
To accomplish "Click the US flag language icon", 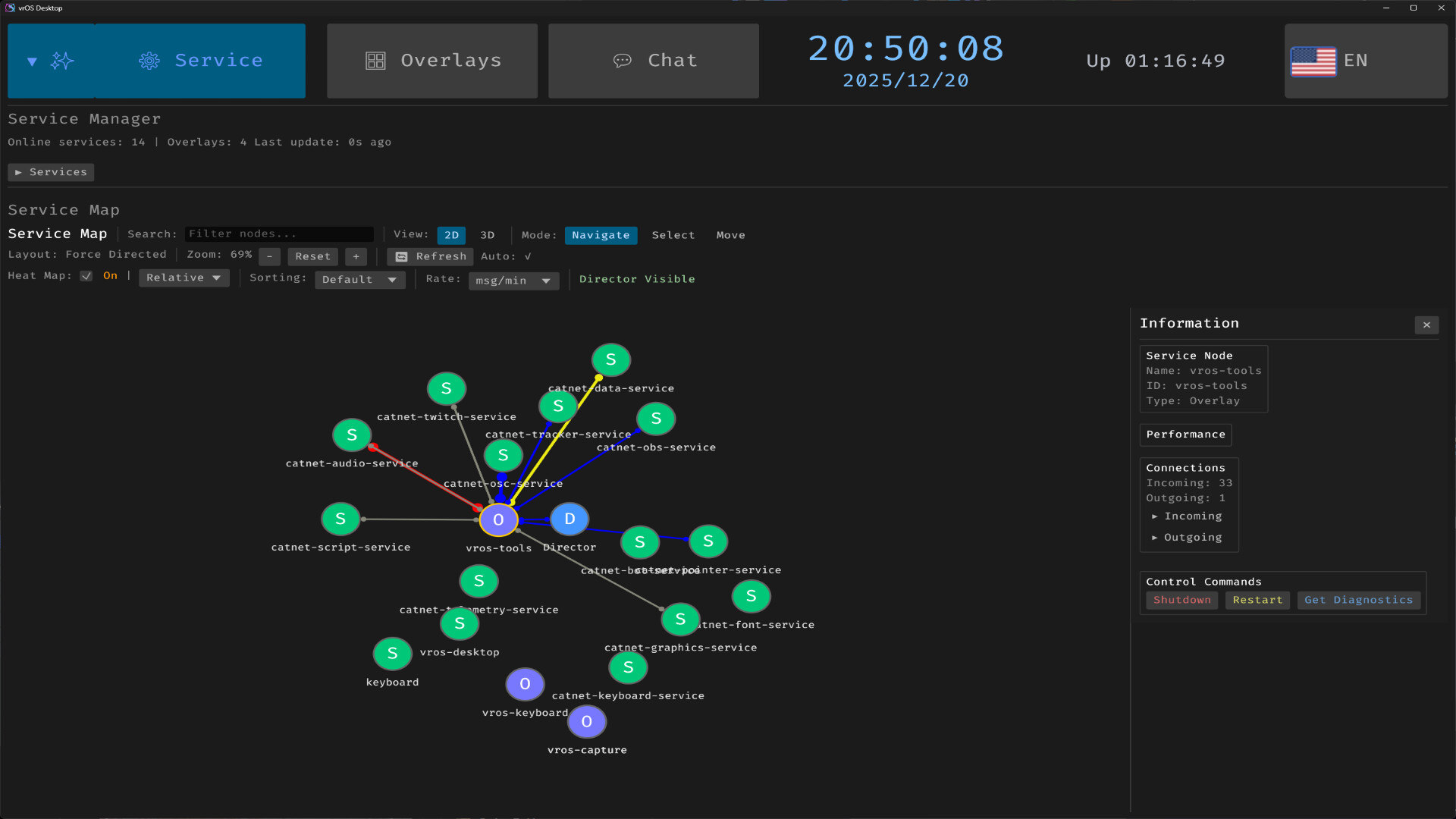I will (1313, 61).
